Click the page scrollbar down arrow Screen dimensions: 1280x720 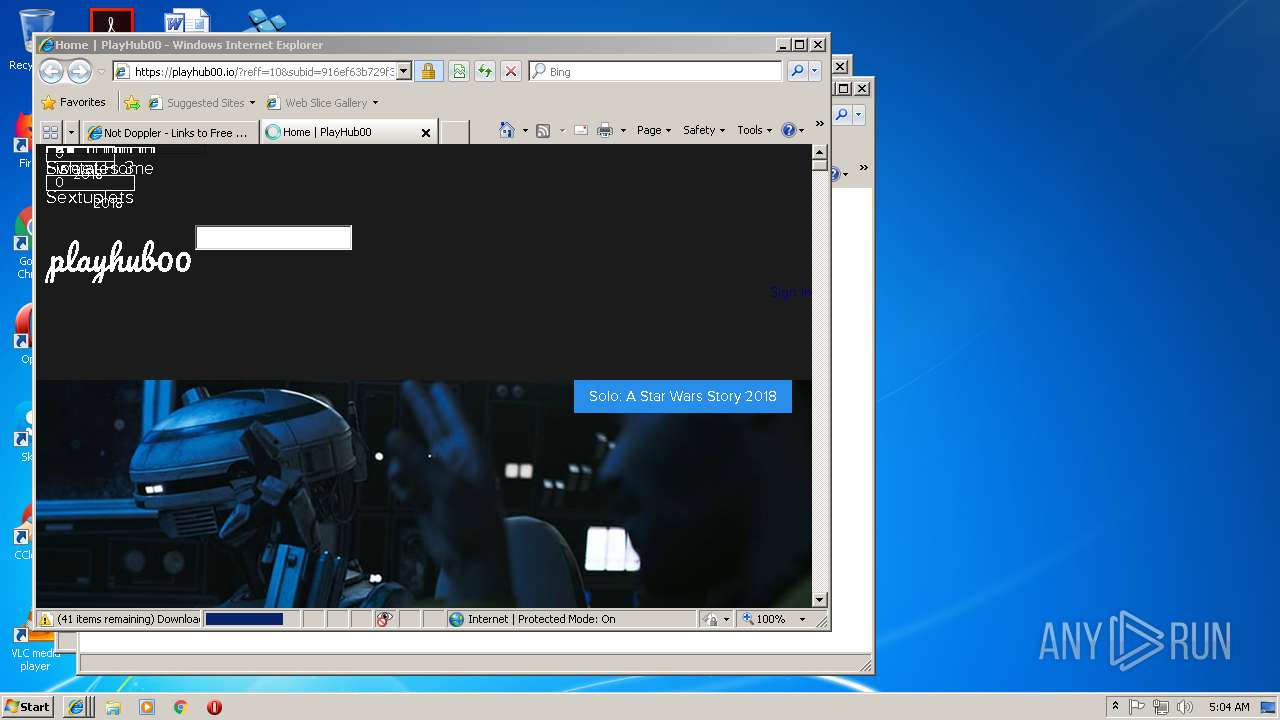(820, 600)
